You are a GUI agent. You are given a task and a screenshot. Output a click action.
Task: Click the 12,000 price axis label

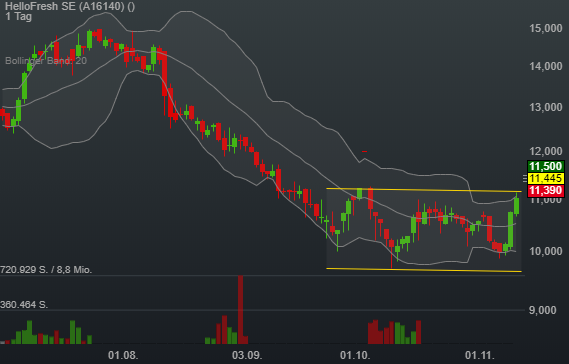tap(545, 151)
